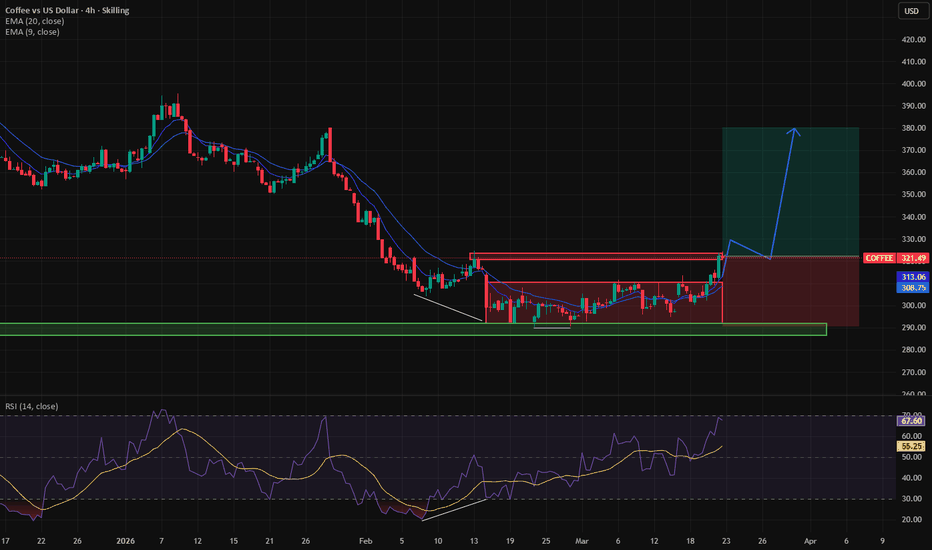932x550 pixels.
Task: Click the Feb label on time axis
Action: [366, 541]
